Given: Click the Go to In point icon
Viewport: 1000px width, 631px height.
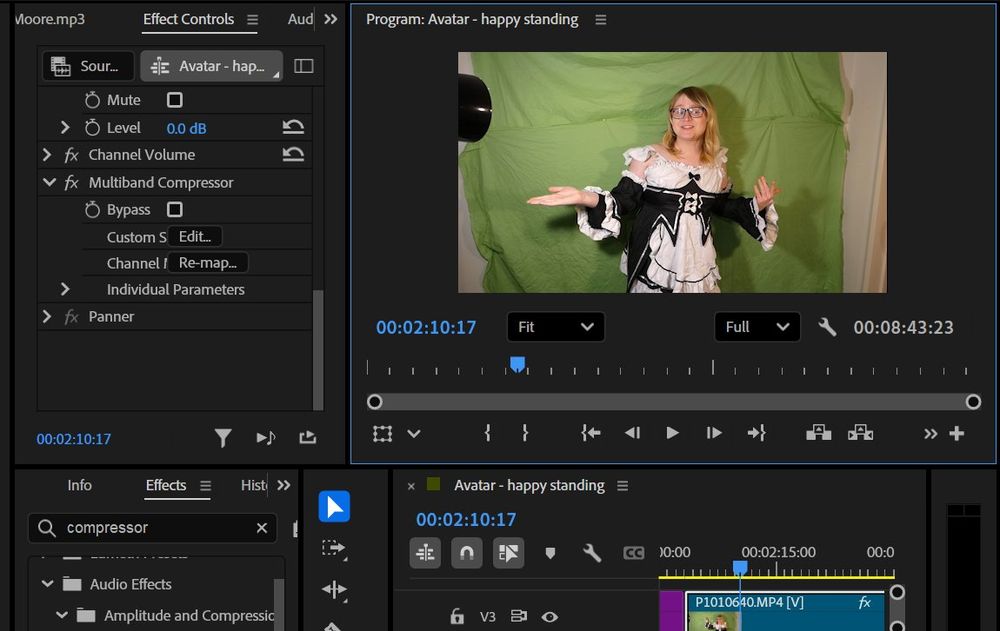Looking at the screenshot, I should click(x=591, y=433).
